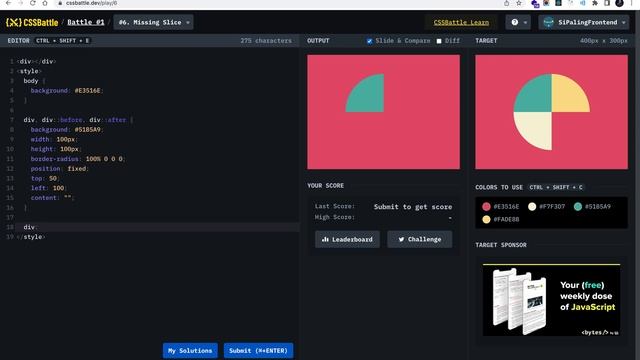Viewport: 640px width, 360px height.
Task: Copy the #FADE8B yellow color swatch
Action: (x=486, y=220)
